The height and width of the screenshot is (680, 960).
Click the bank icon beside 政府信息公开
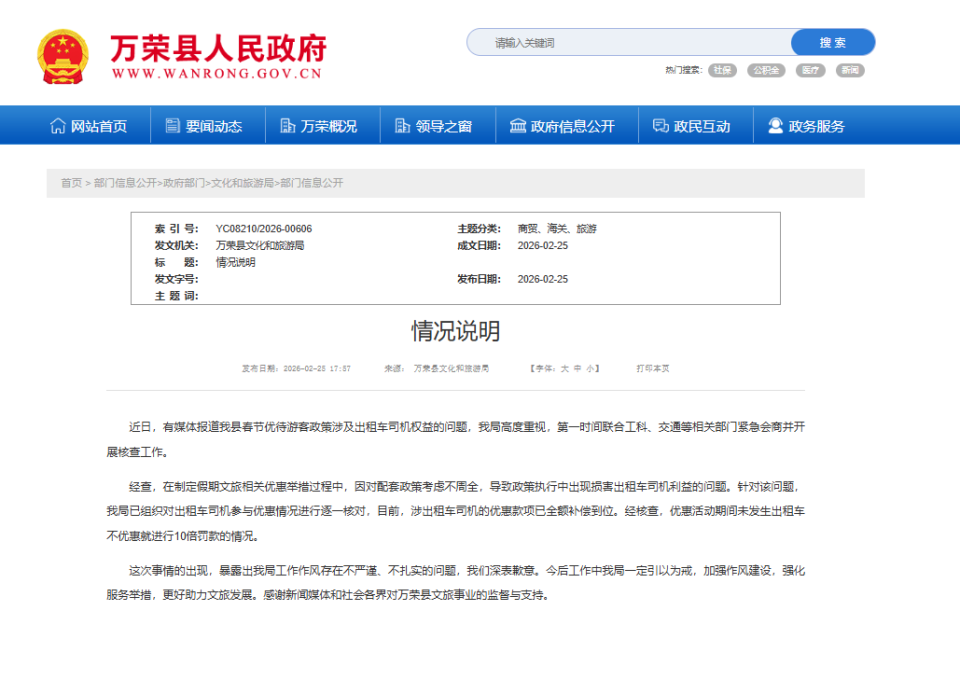pyautogui.click(x=517, y=125)
